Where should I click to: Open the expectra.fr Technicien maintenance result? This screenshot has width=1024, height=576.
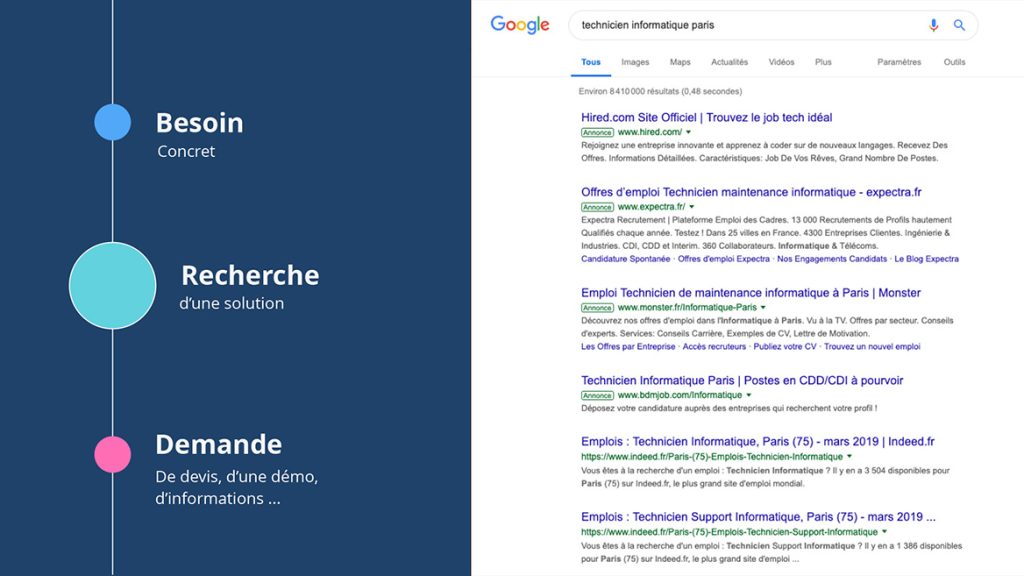[751, 192]
